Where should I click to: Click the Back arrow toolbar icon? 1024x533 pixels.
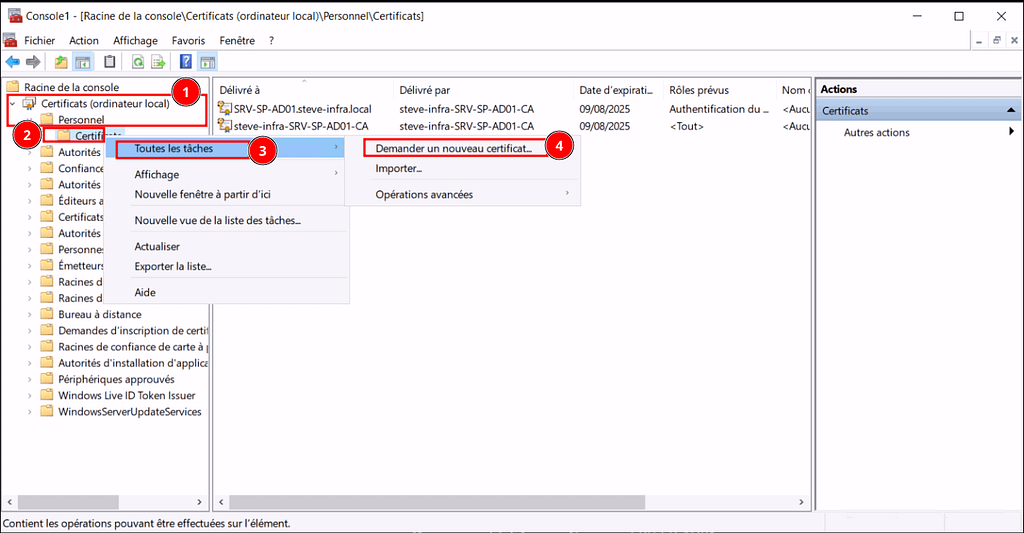coord(13,62)
